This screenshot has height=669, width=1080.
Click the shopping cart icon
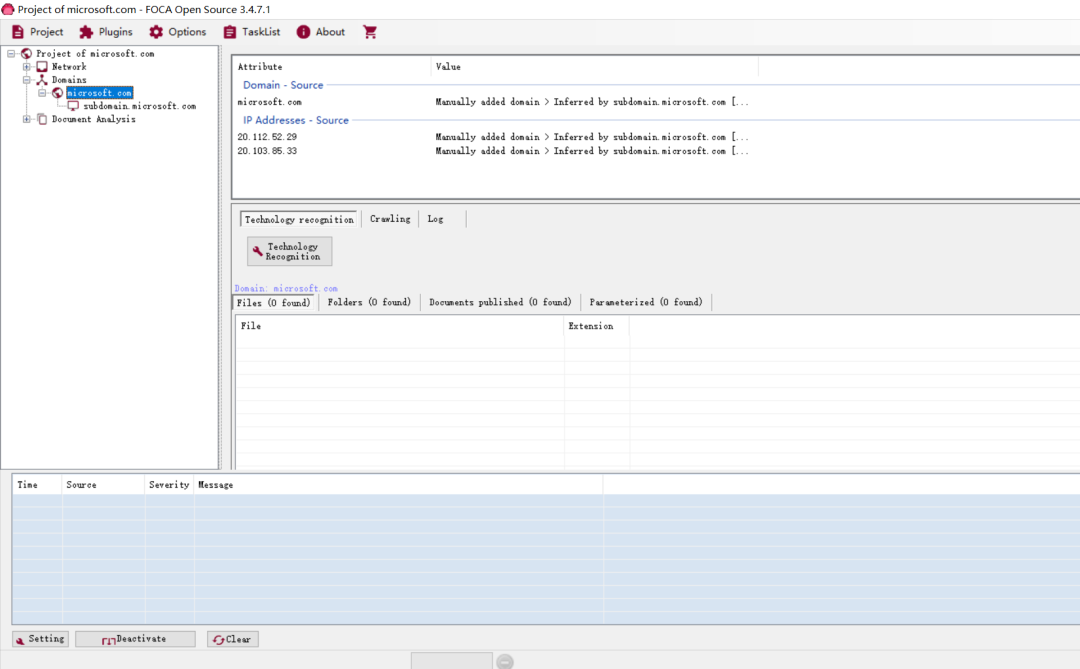point(370,32)
